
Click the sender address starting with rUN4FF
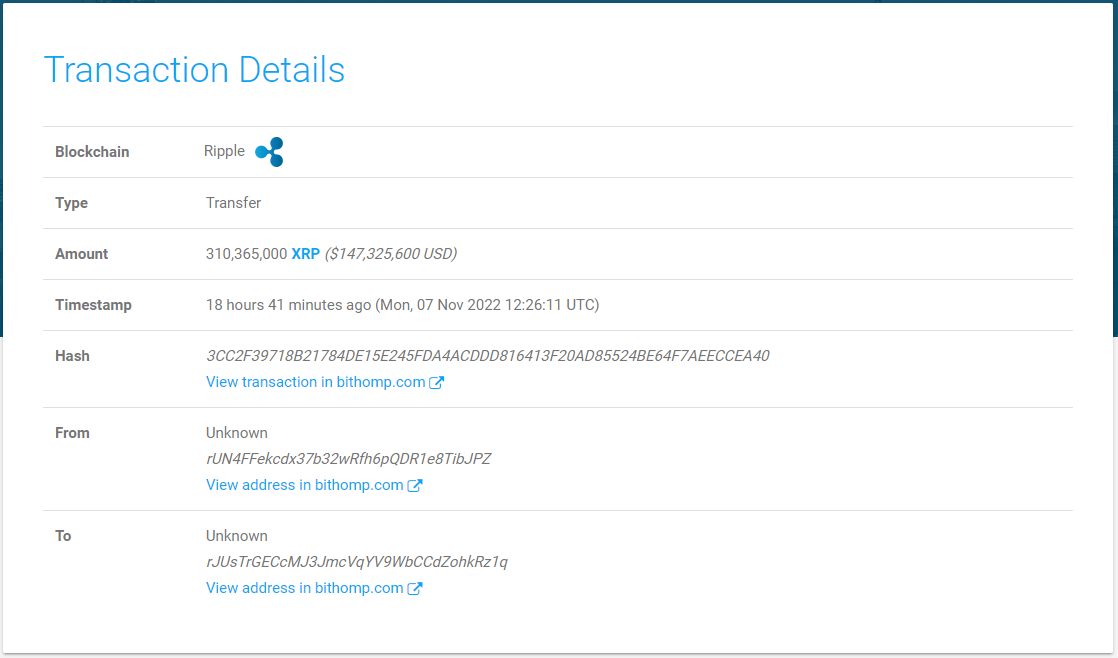point(348,459)
